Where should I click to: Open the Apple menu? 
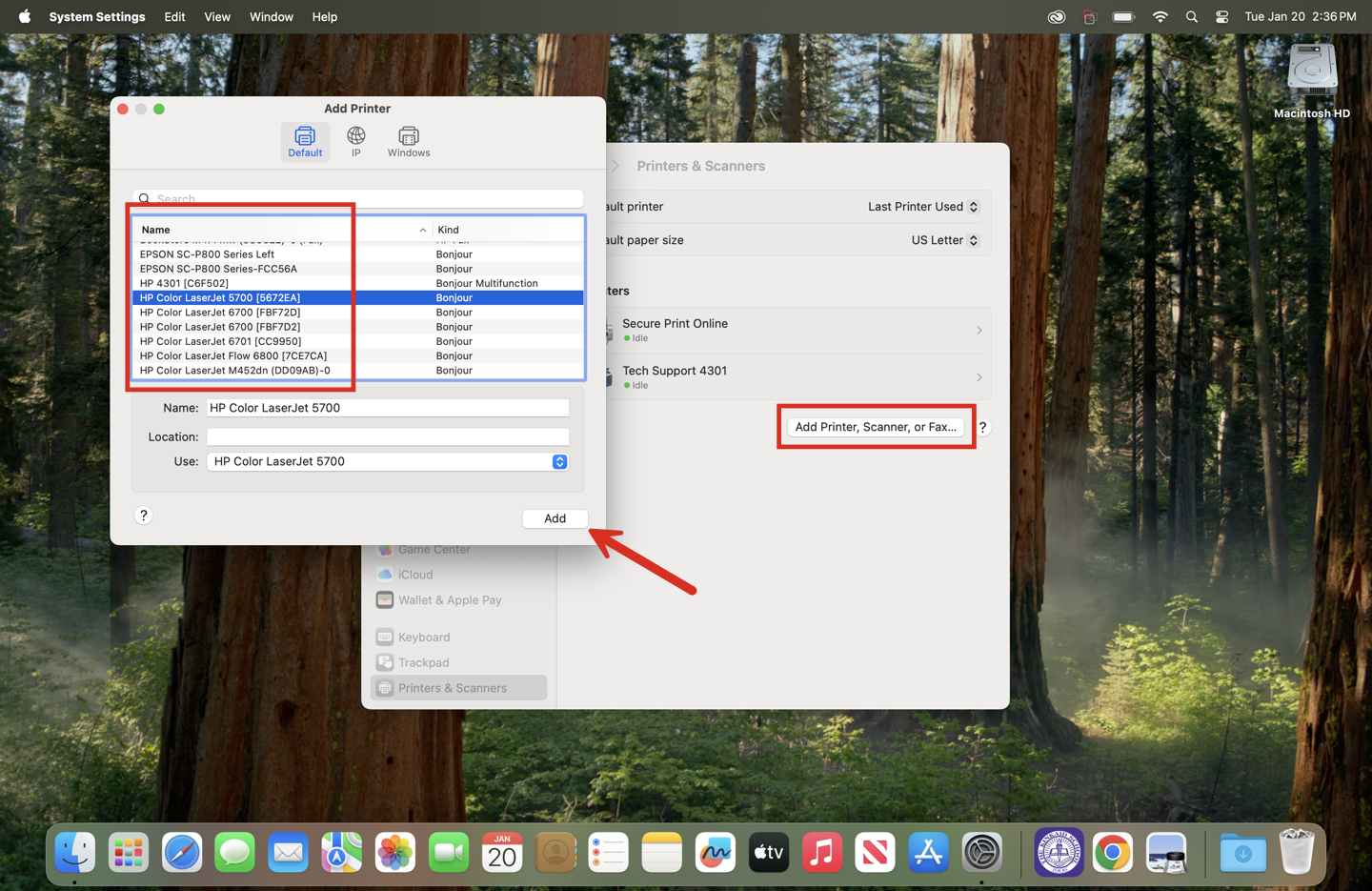tap(25, 16)
